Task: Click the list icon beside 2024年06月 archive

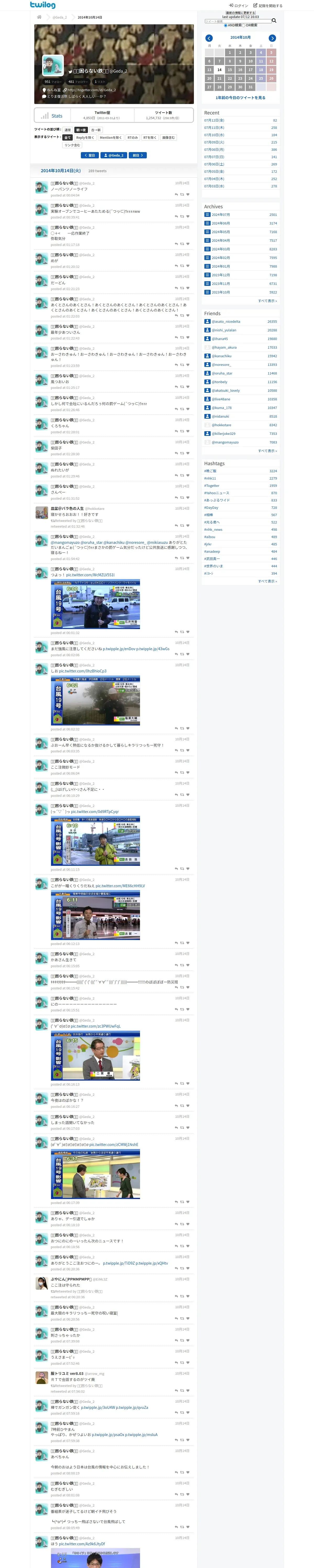Action: coord(207,223)
